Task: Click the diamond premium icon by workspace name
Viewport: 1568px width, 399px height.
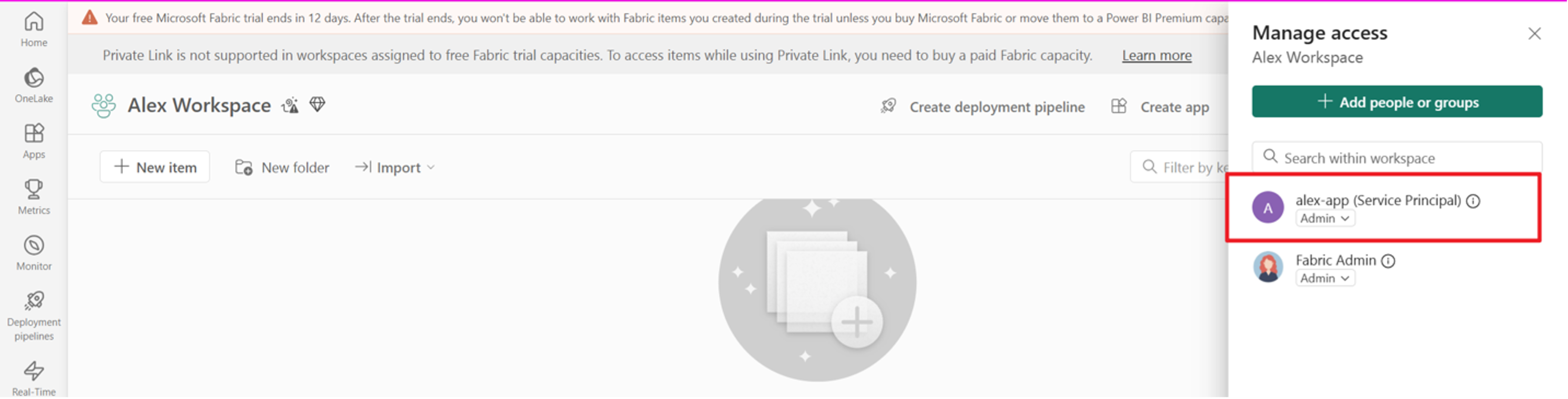Action: [317, 105]
